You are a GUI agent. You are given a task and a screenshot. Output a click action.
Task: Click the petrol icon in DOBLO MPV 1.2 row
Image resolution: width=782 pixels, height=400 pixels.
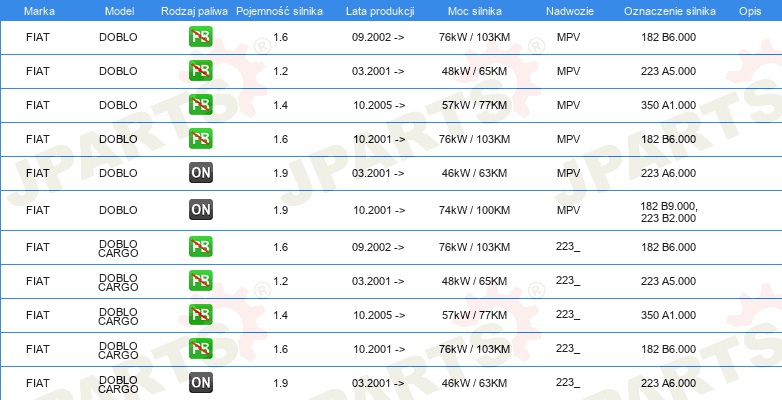point(200,71)
